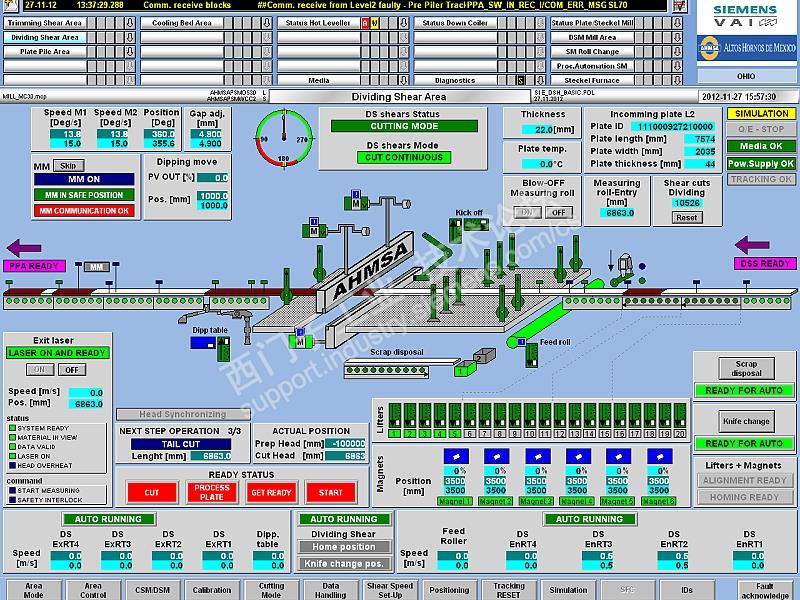The width and height of the screenshot is (800, 600).
Task: Click lifter 10 icon in Lifters row
Action: (530, 416)
